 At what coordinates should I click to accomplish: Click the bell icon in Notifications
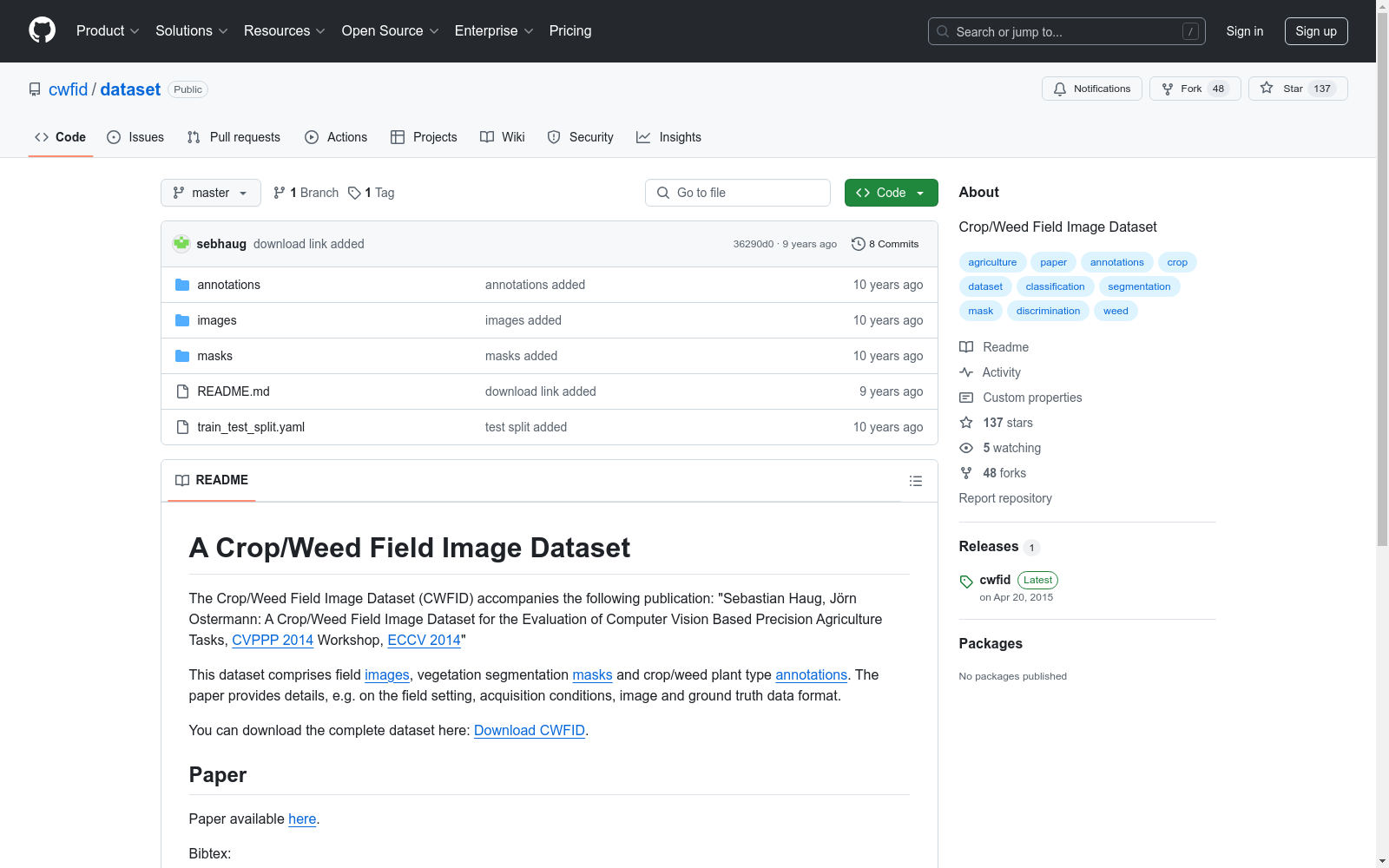click(1060, 89)
